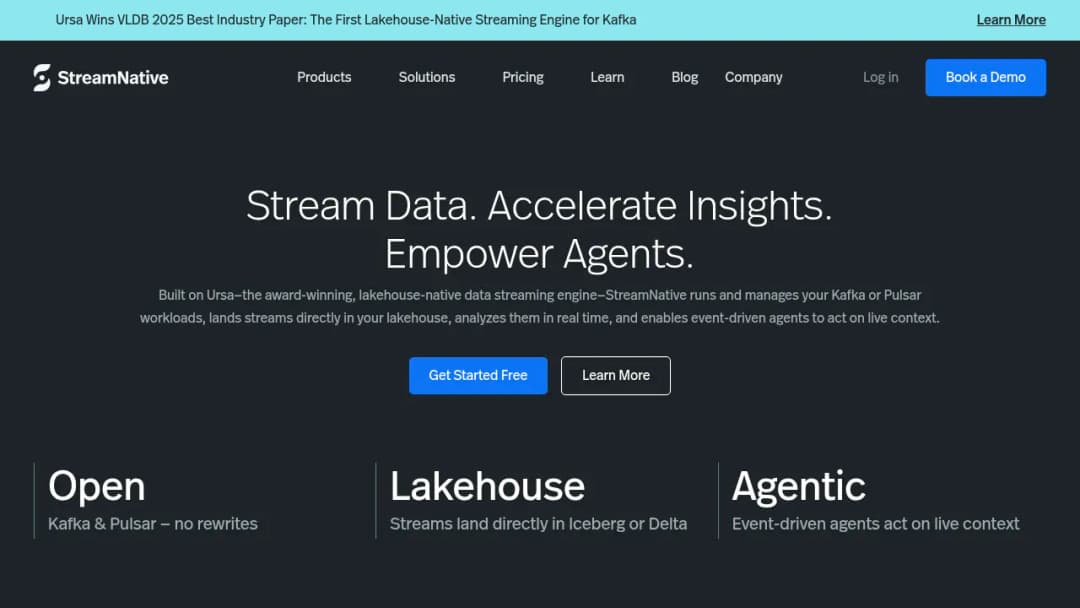
Task: Click the "Built on Ursa" description paragraph
Action: click(539, 306)
